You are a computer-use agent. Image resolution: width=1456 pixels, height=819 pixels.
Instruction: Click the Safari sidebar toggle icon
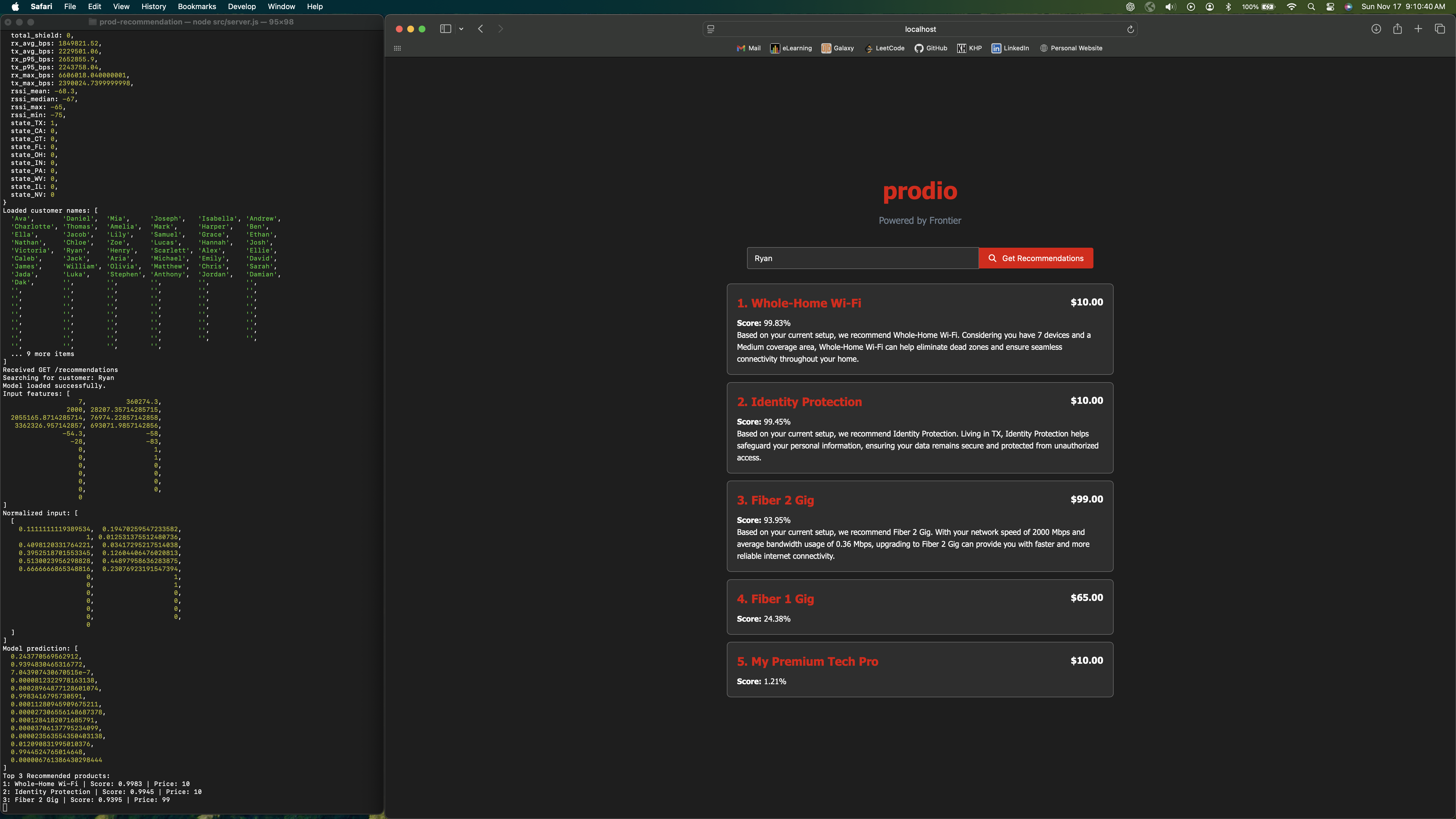tap(445, 29)
